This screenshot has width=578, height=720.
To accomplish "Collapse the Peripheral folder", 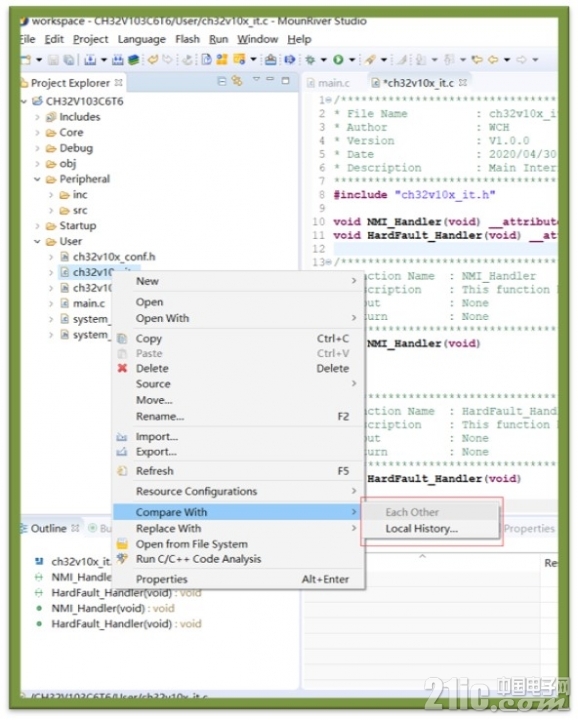I will pos(37,179).
